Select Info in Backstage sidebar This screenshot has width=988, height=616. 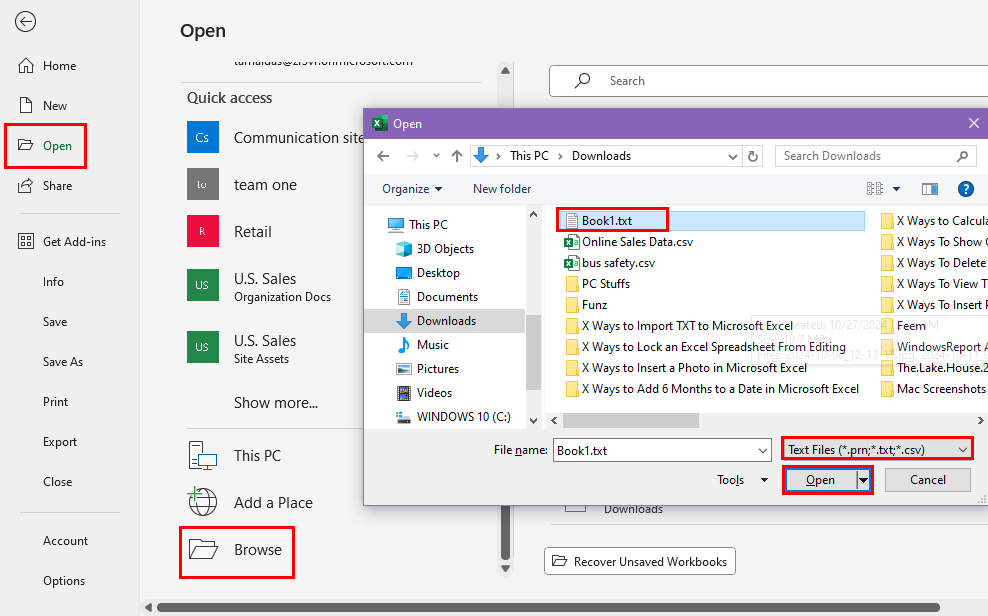click(x=54, y=282)
